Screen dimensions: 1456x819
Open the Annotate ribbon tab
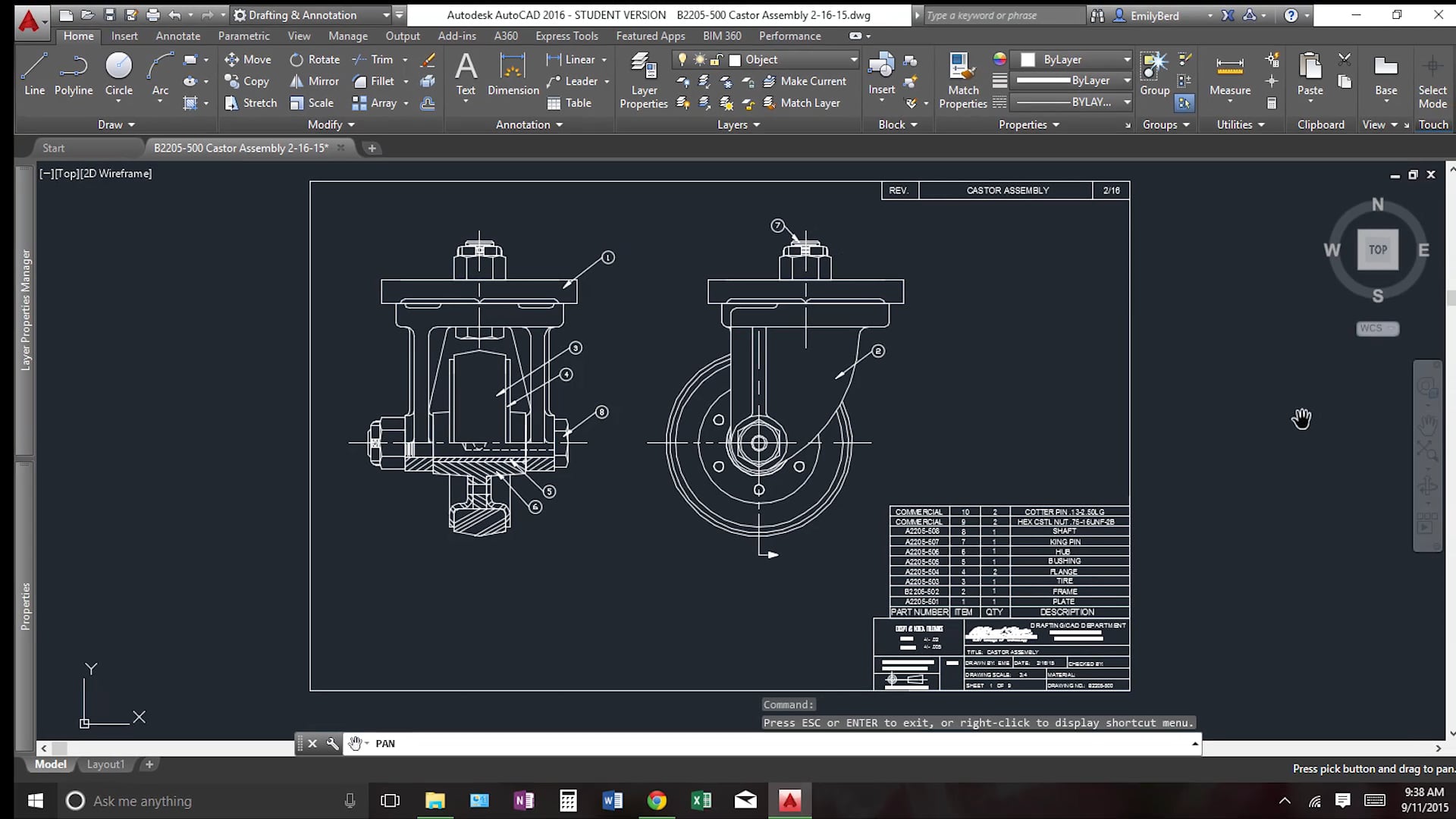click(x=177, y=36)
